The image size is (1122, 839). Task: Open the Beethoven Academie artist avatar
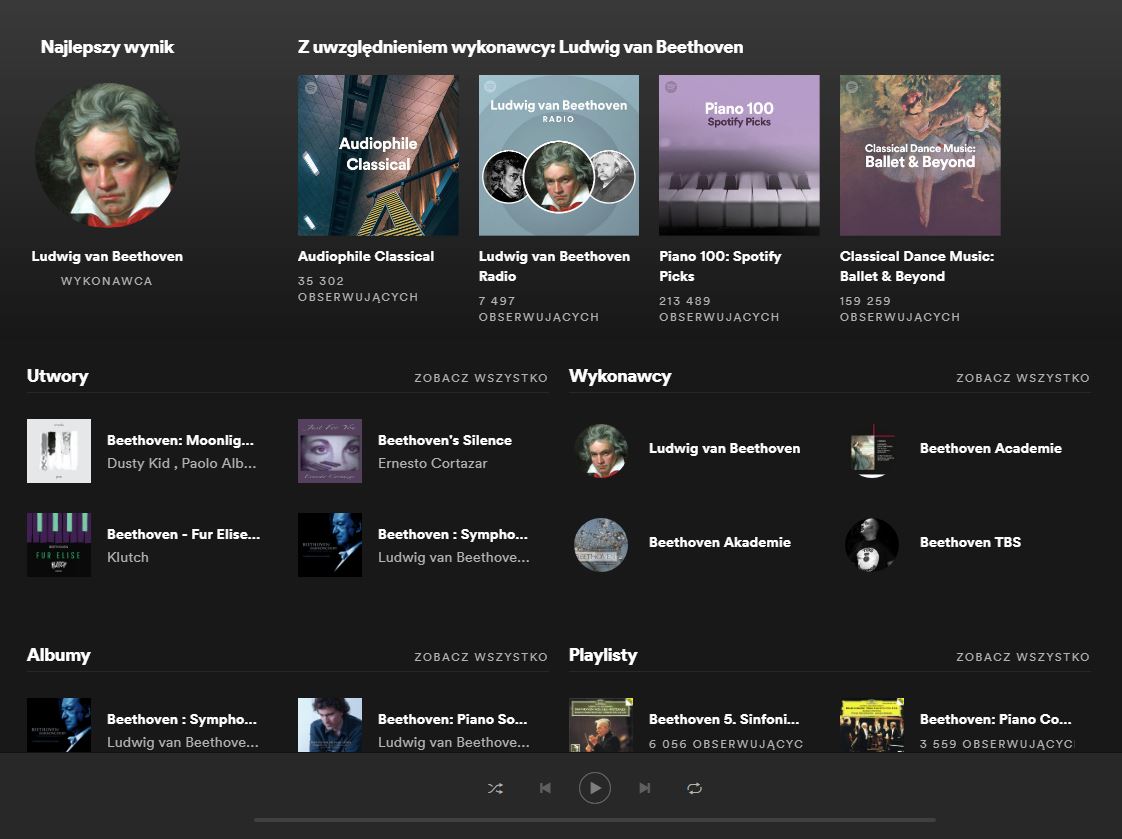point(872,451)
